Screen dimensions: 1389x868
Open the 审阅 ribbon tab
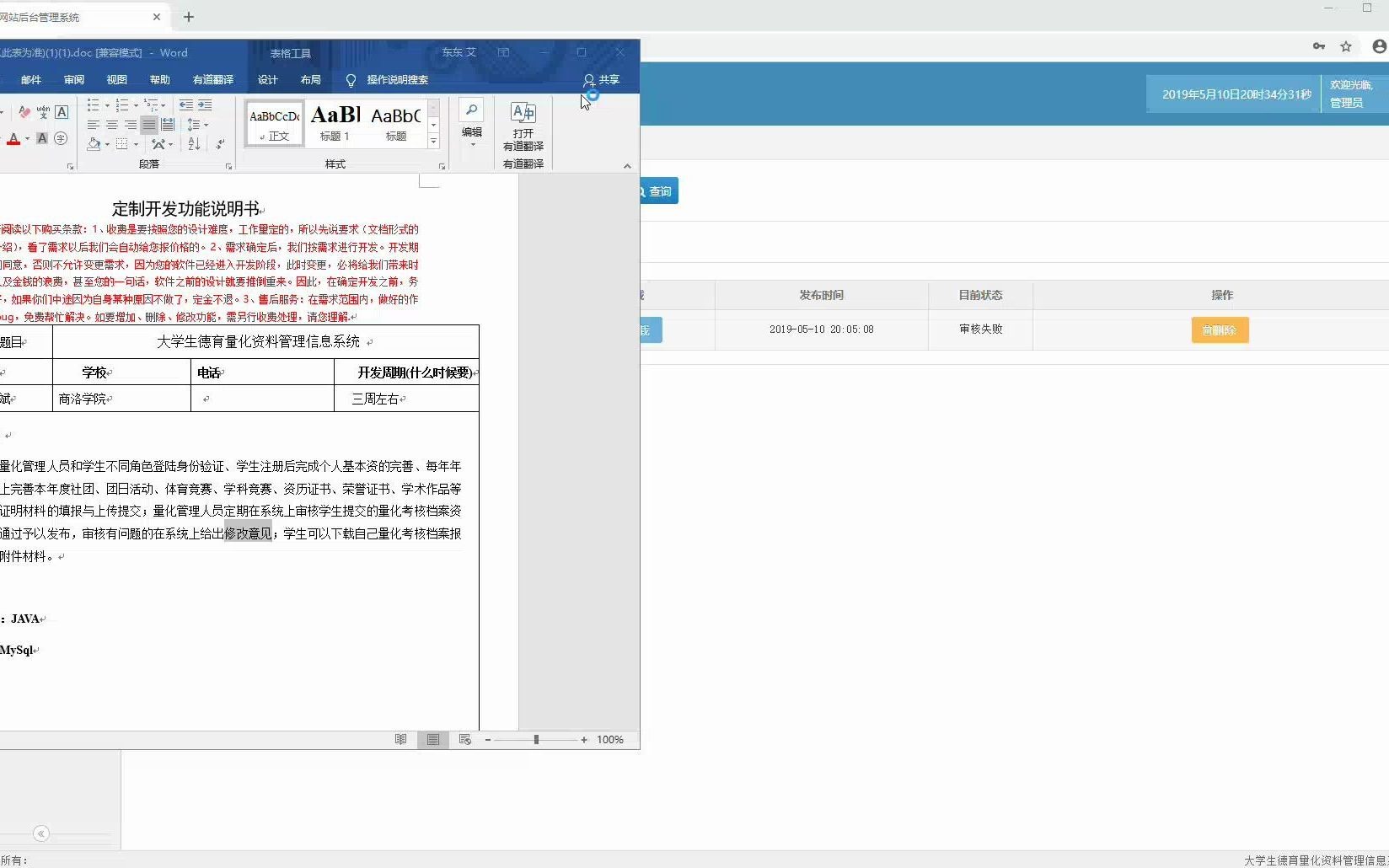(x=74, y=80)
